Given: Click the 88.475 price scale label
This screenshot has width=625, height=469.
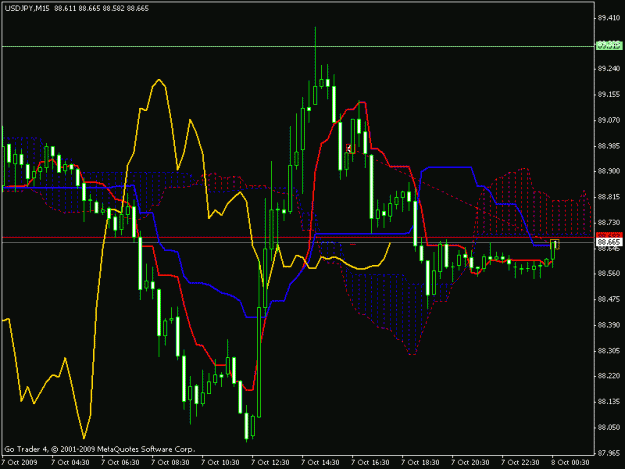Looking at the screenshot, I should pos(609,299).
